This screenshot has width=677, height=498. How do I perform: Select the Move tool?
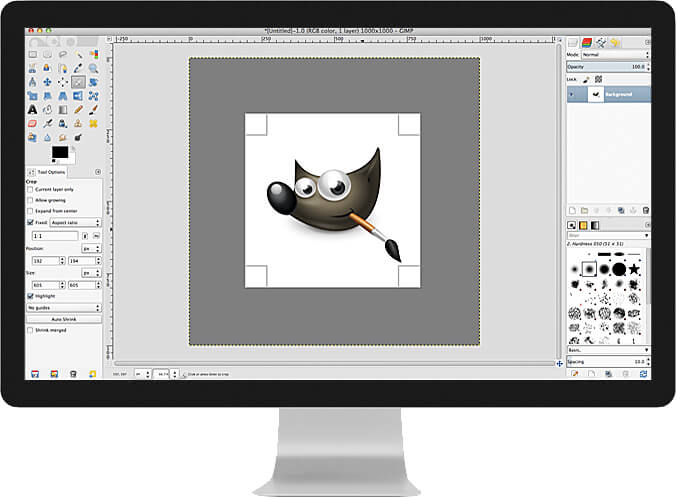(x=47, y=82)
